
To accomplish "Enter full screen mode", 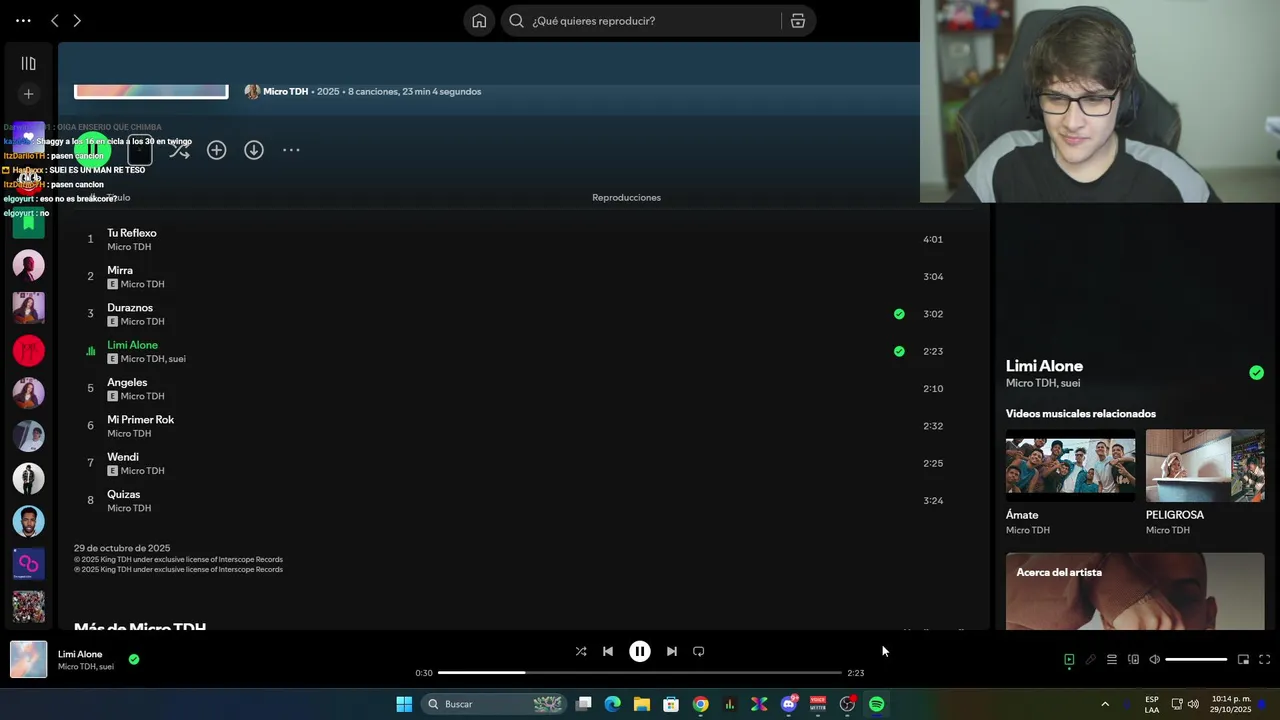I will pos(1264,660).
